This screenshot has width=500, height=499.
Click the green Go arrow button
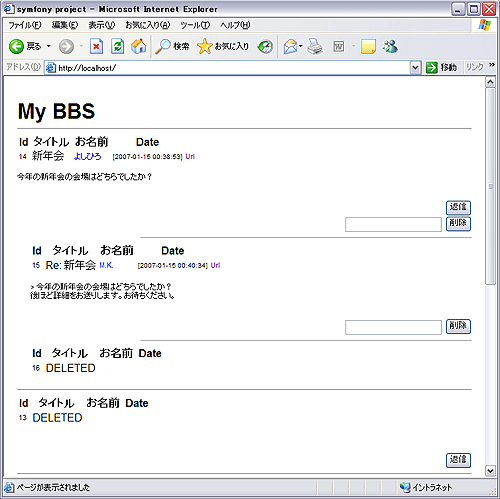coord(432,68)
